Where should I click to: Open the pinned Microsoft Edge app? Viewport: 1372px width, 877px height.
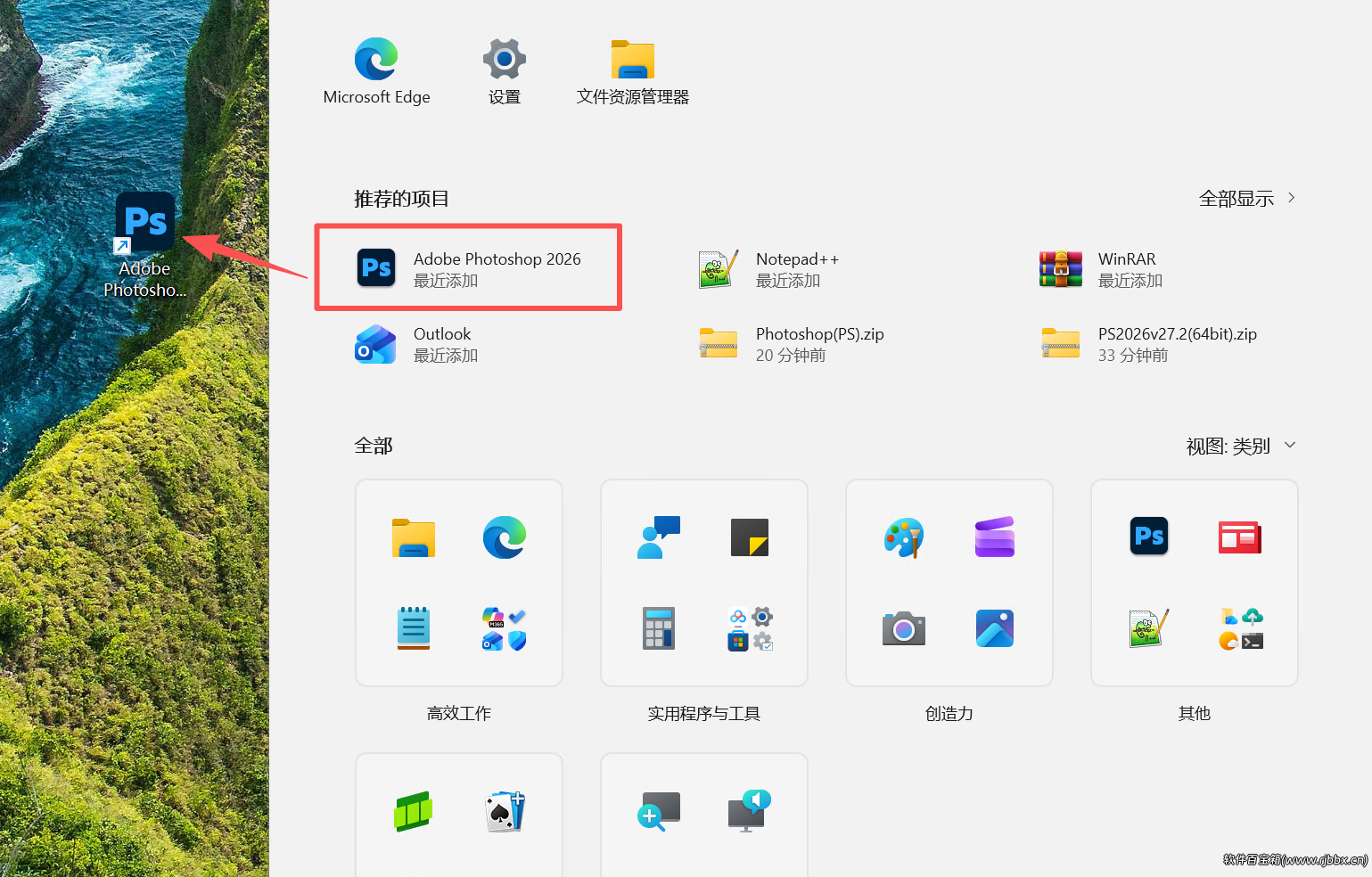coord(376,71)
